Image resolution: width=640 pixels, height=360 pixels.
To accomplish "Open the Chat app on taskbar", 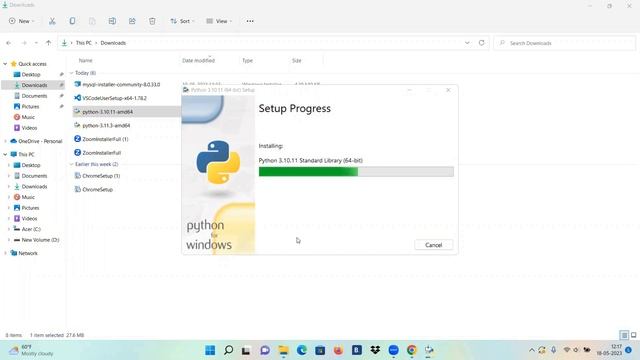I will (x=265, y=350).
